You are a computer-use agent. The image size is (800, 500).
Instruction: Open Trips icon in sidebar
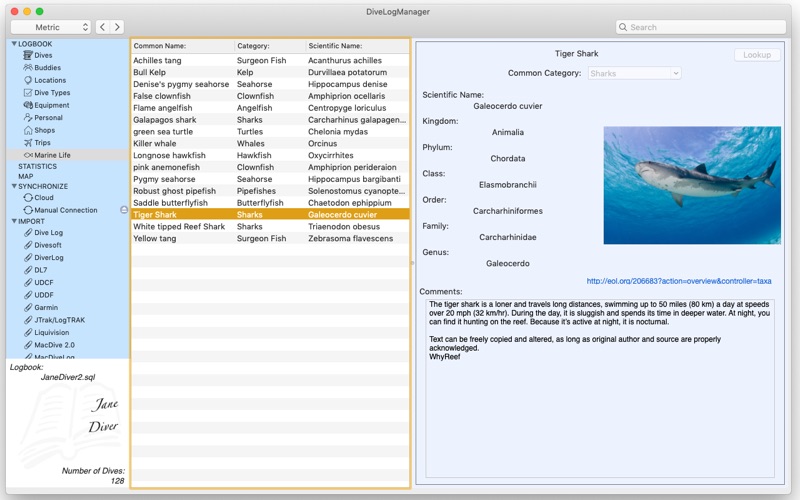point(28,142)
